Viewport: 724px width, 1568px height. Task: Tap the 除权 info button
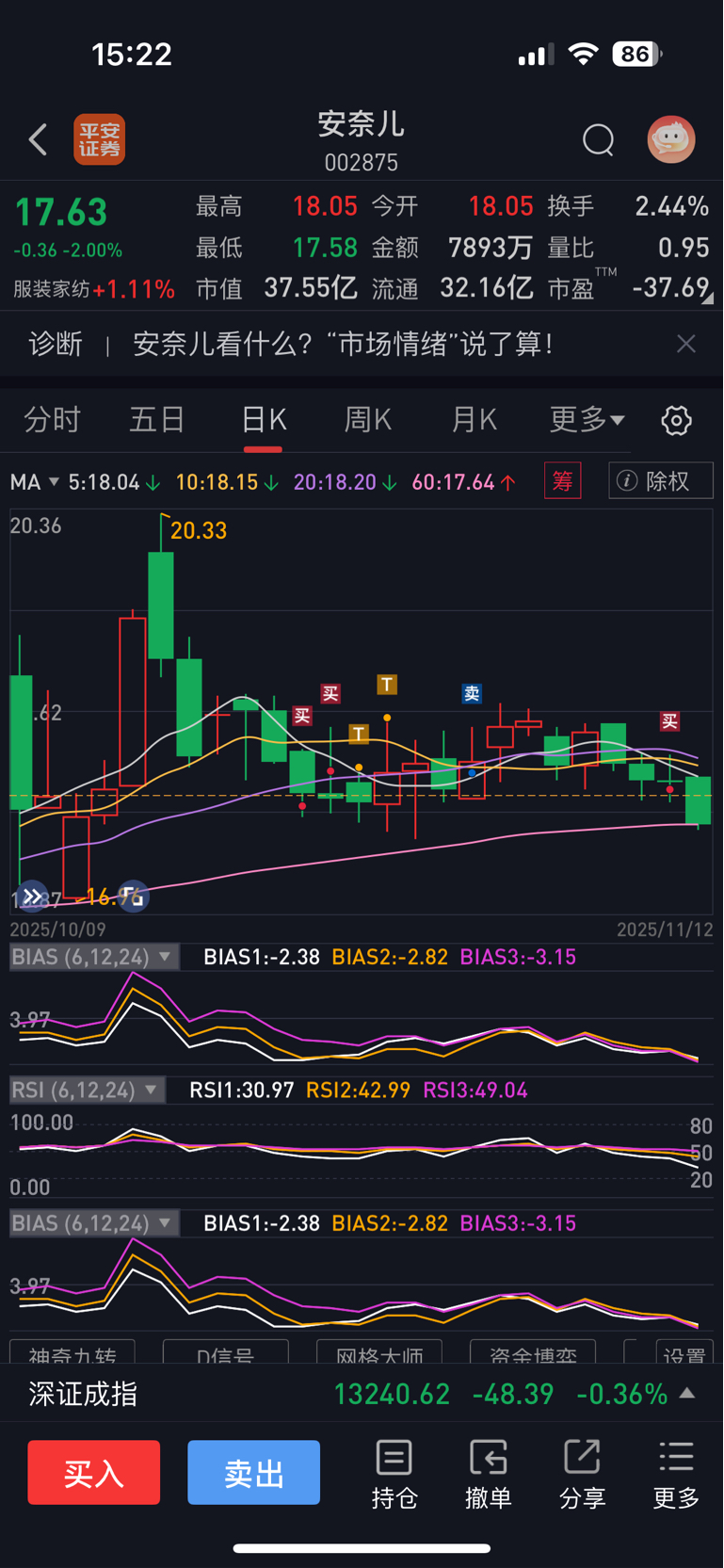coord(661,481)
